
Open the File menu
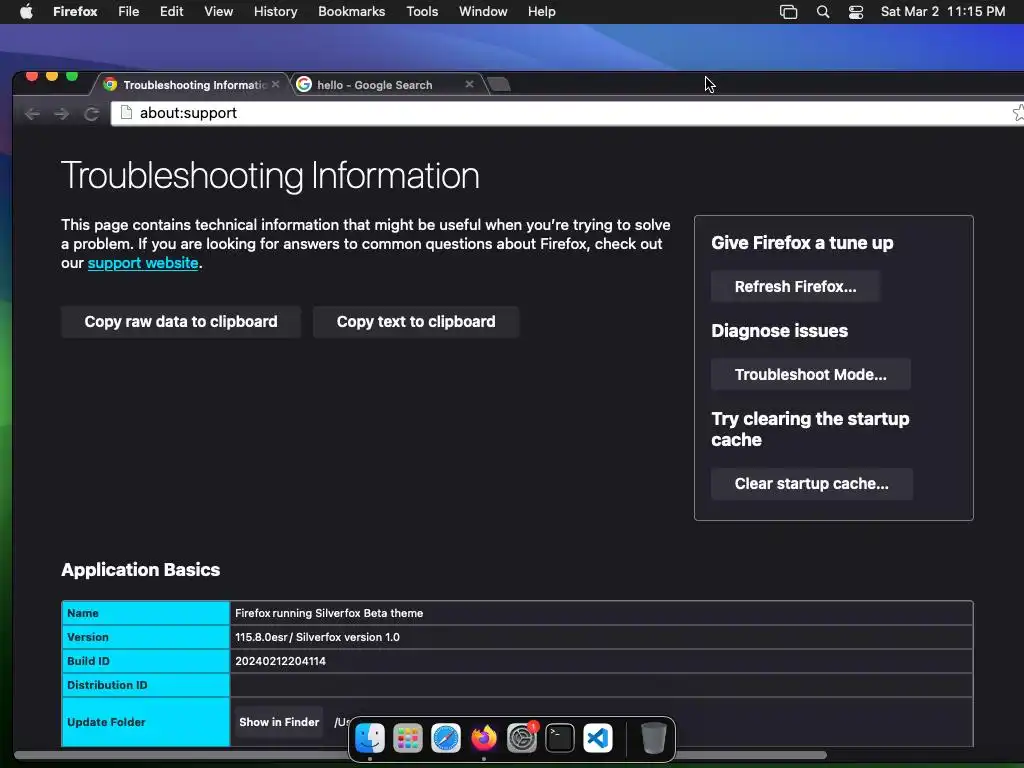[129, 12]
